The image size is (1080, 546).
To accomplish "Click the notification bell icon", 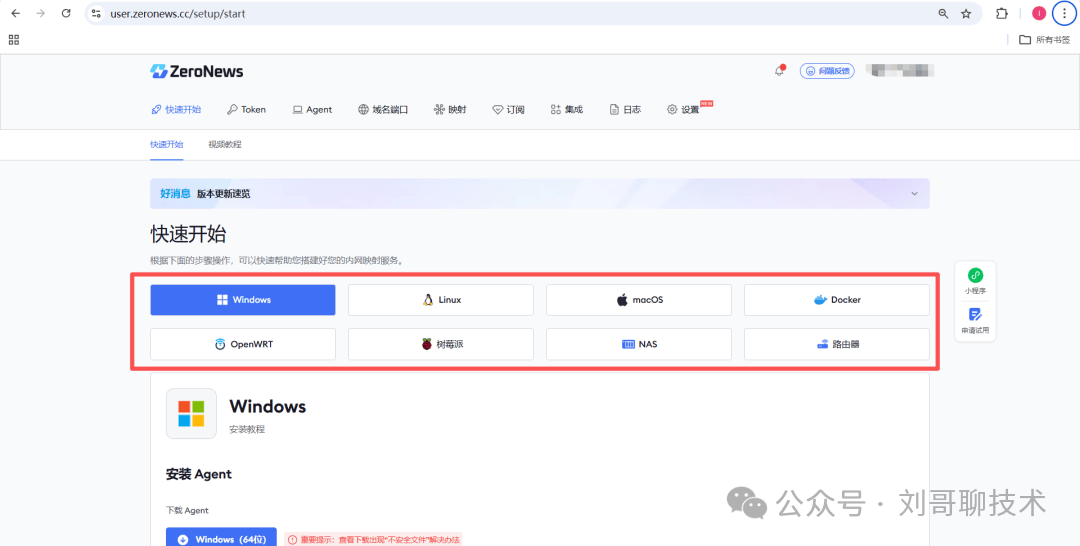I will pos(780,71).
